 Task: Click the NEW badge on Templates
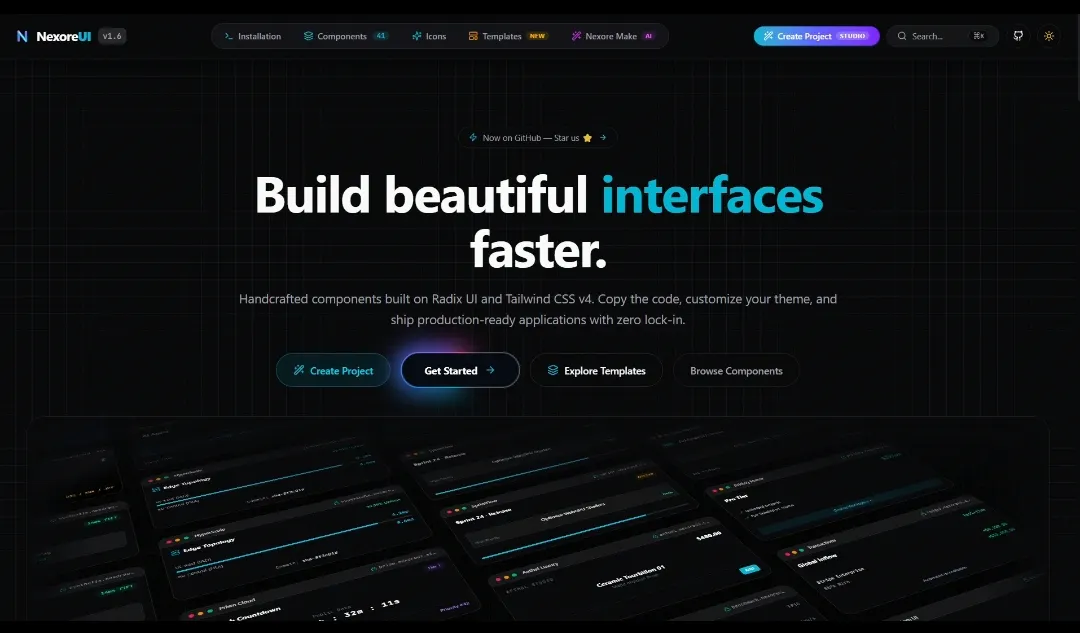(x=537, y=36)
